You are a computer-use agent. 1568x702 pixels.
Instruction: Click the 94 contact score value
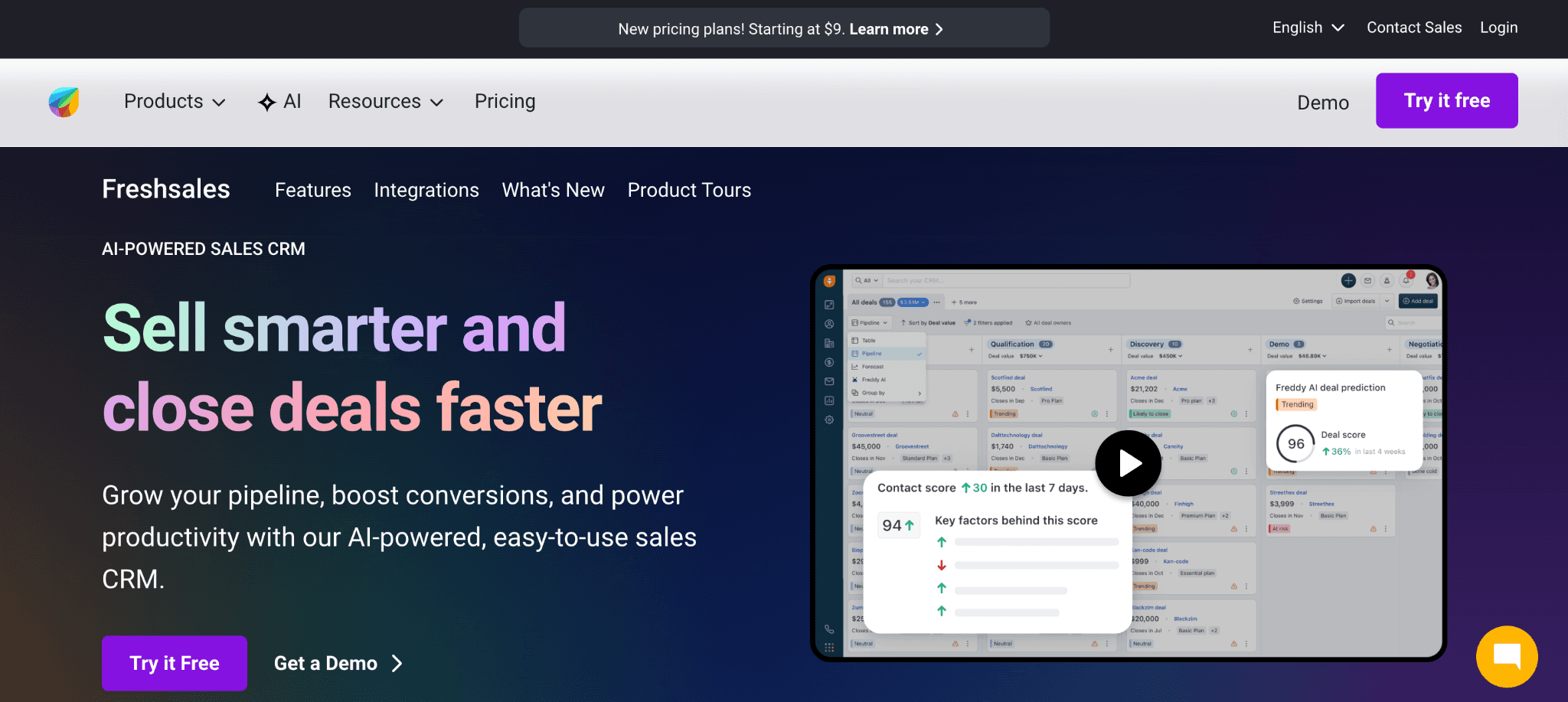898,525
